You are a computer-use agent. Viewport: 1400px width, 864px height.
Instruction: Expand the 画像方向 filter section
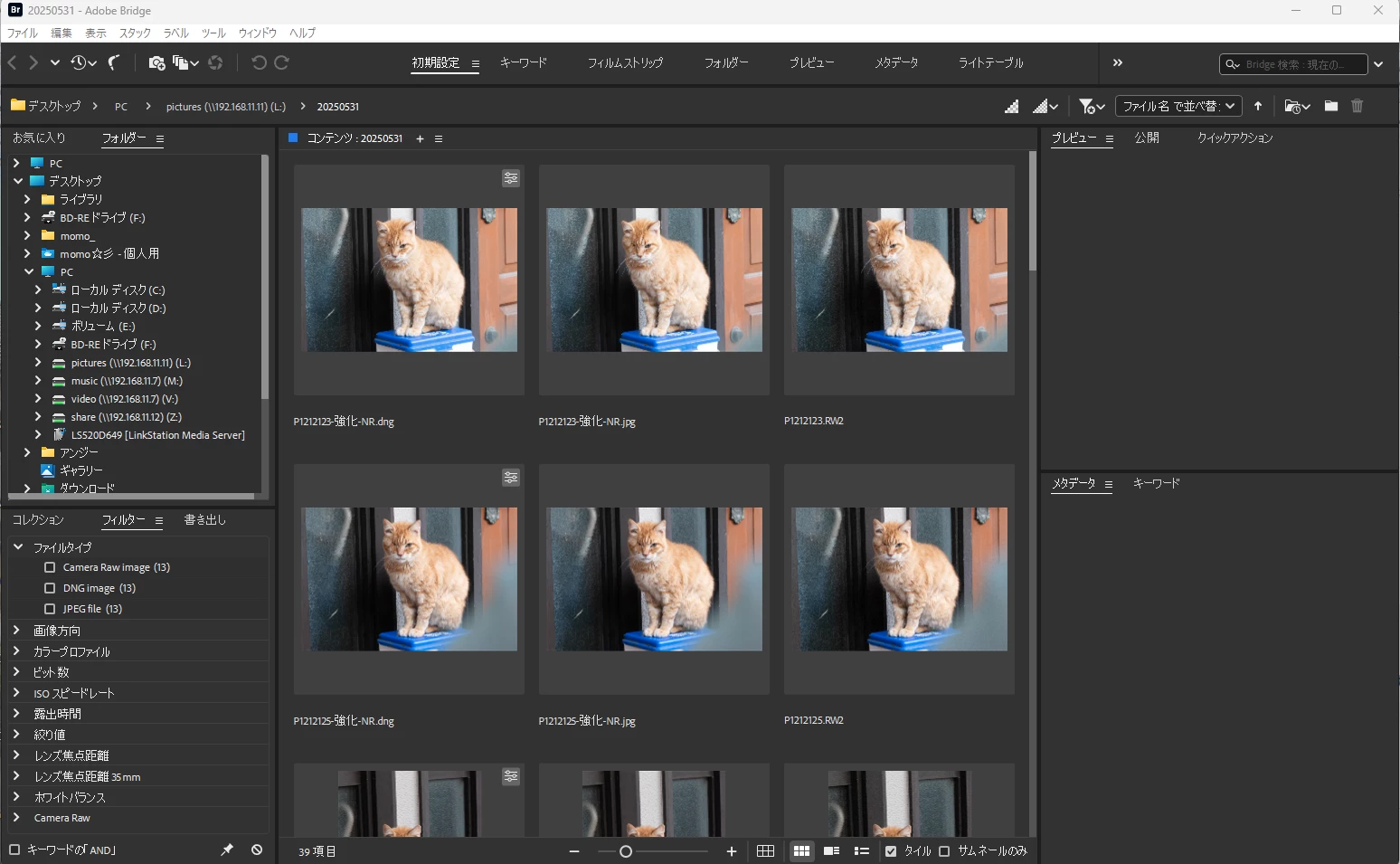16,630
